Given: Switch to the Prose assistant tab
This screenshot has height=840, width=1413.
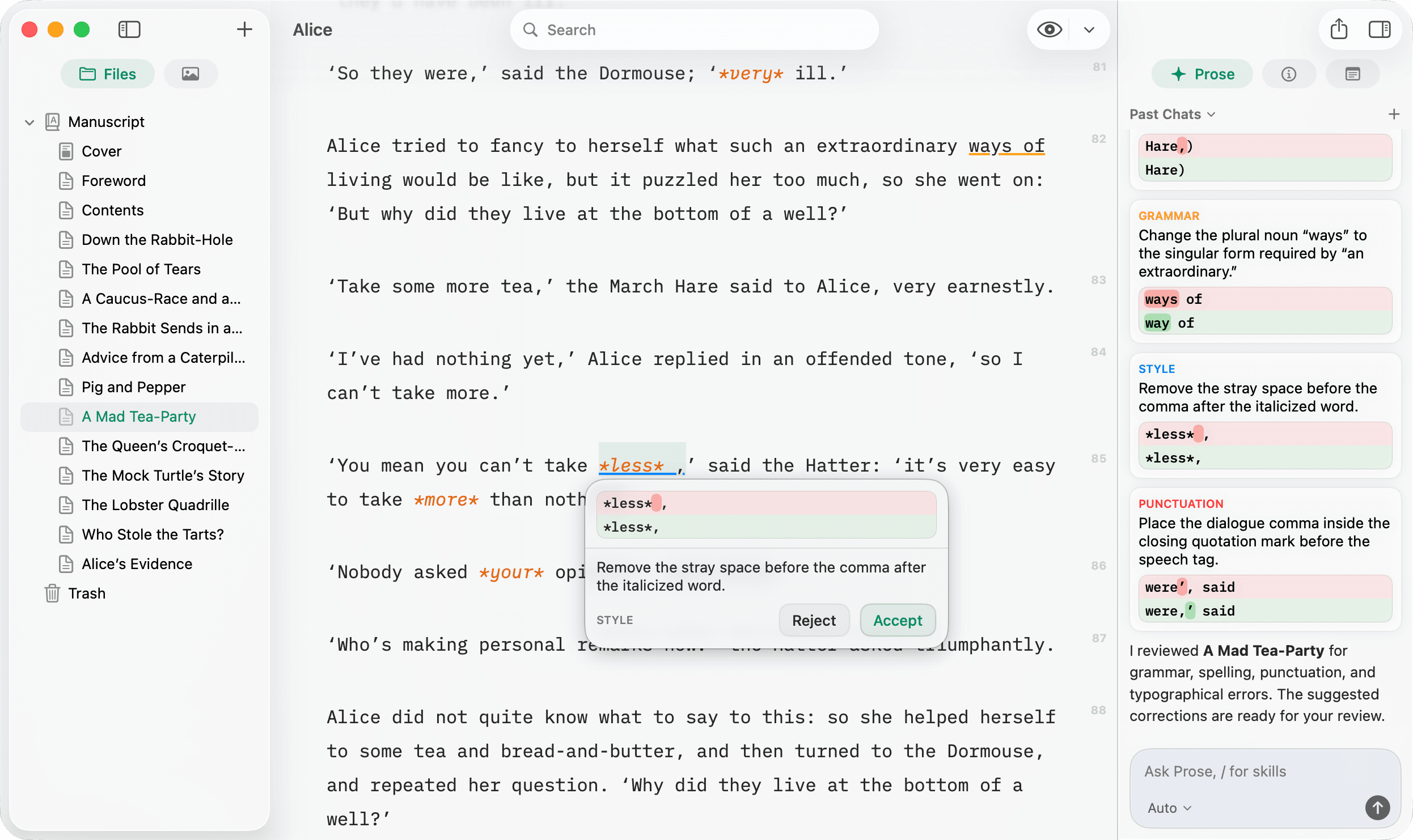Looking at the screenshot, I should click(x=1202, y=74).
